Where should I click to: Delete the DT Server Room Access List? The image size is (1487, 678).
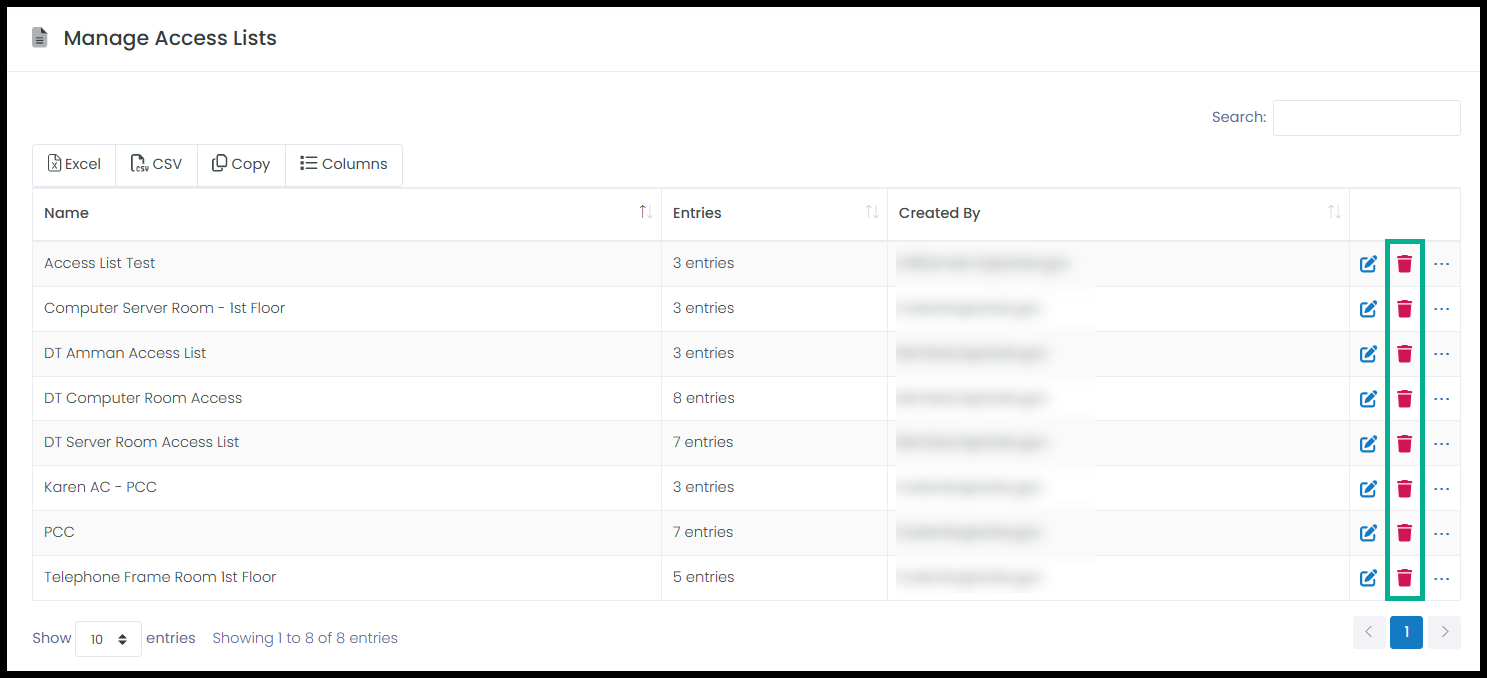pos(1404,443)
